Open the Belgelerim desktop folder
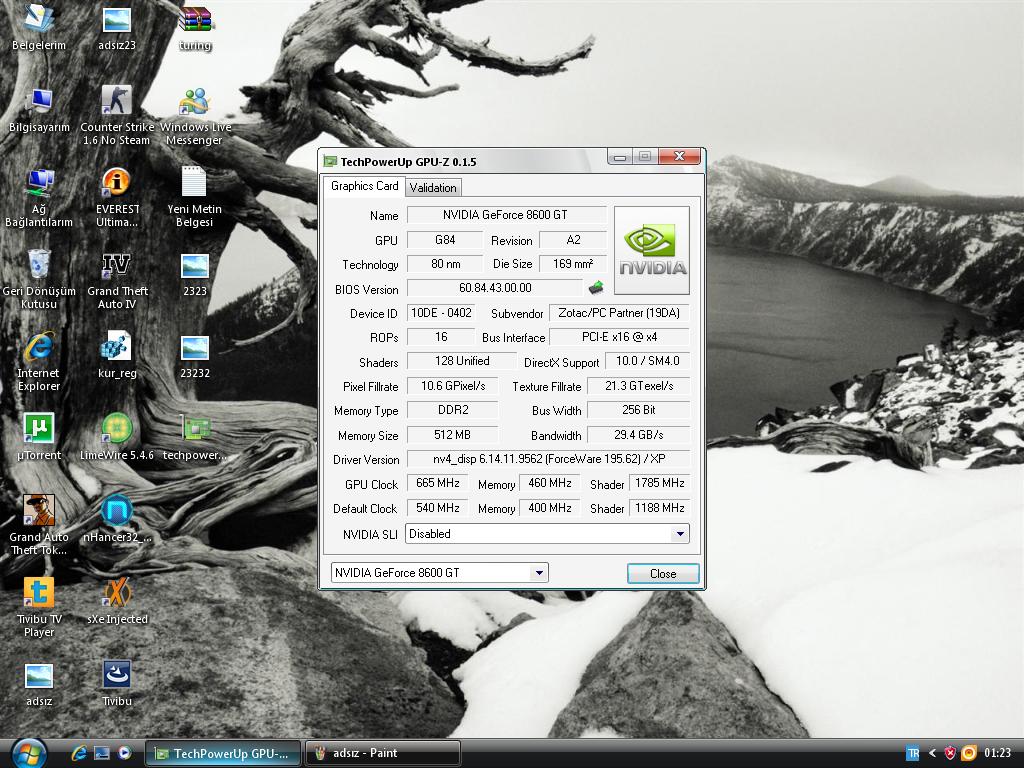 (x=39, y=26)
